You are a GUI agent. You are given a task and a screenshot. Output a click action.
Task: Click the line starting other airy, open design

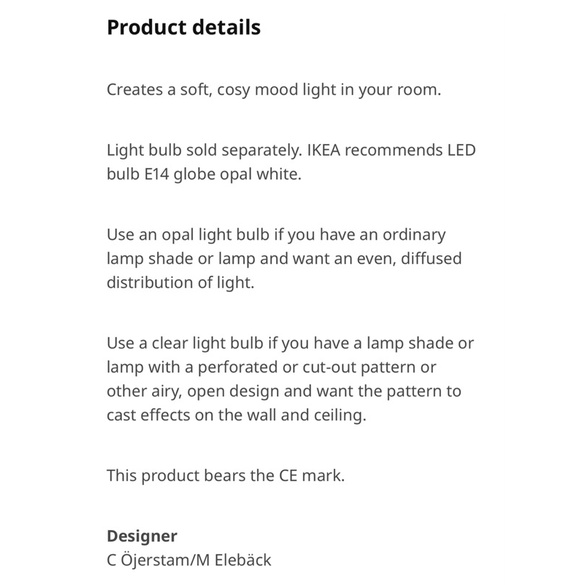coord(284,391)
